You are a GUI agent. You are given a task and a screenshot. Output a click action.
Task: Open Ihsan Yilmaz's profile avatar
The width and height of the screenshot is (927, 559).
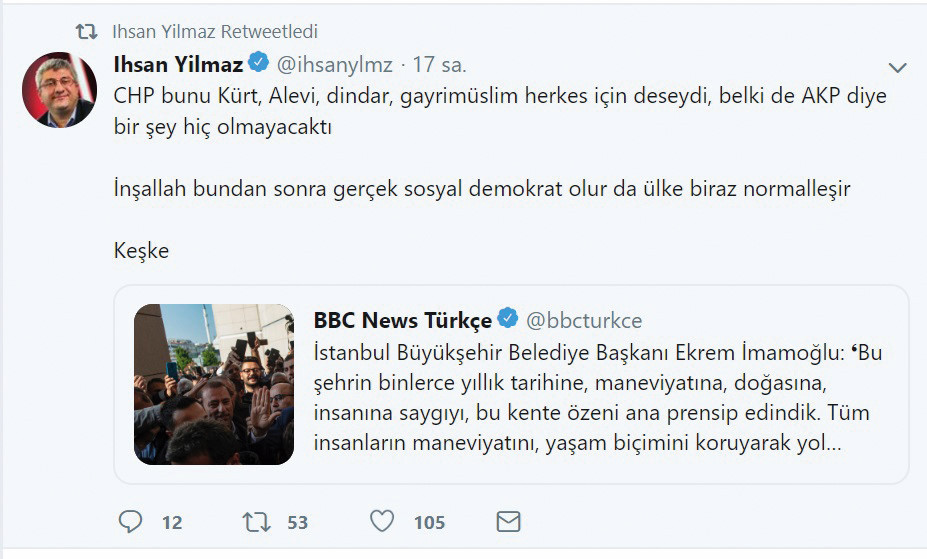(59, 89)
